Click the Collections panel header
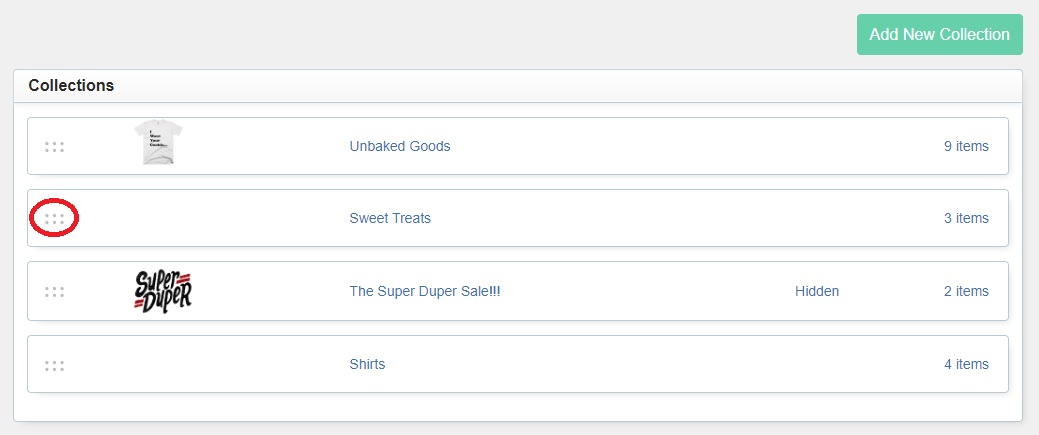 [x=518, y=86]
